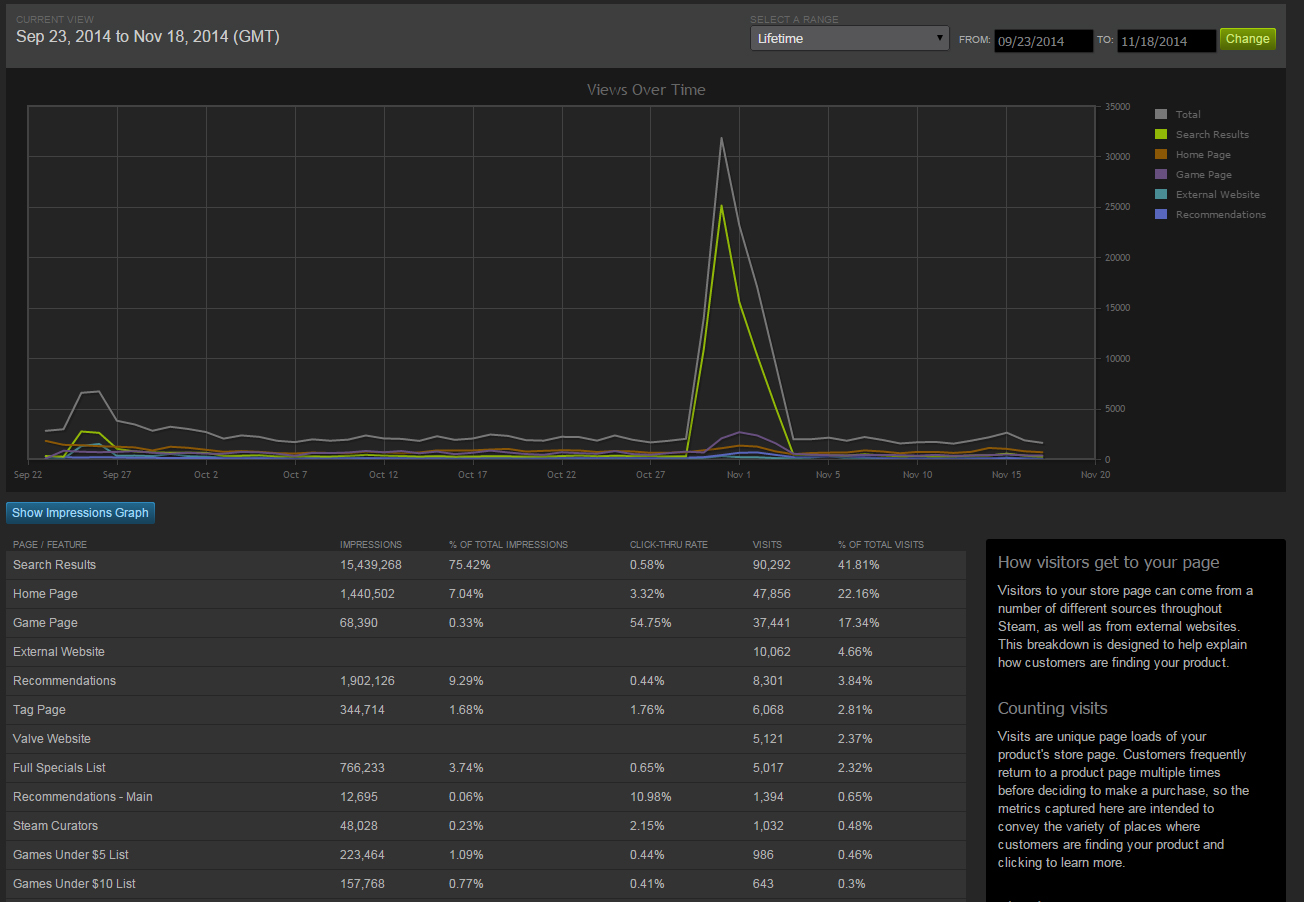Click the Nov 1 x-axis label
1304x902 pixels.
(x=739, y=475)
